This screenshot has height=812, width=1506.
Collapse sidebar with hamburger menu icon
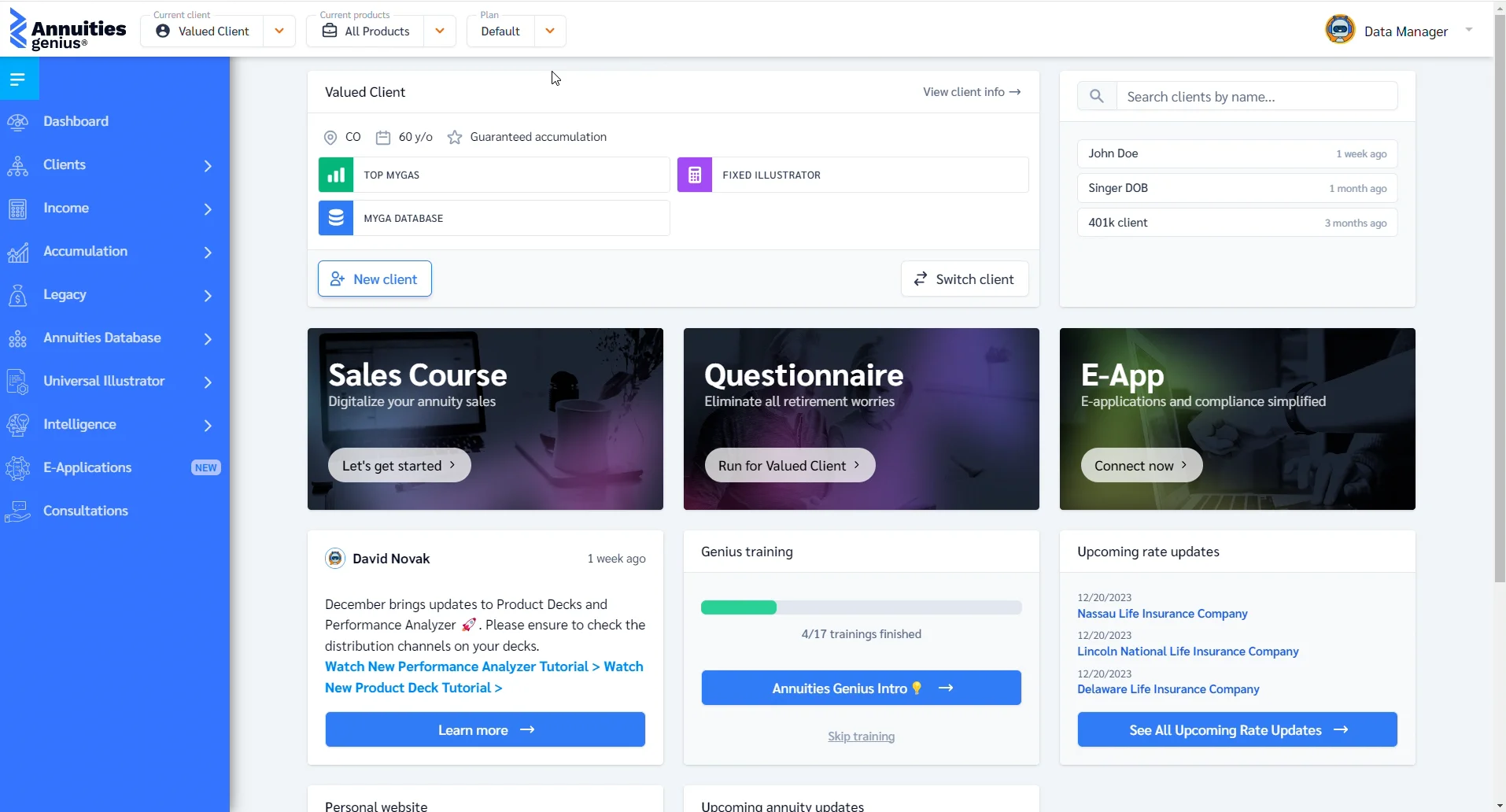[x=19, y=79]
